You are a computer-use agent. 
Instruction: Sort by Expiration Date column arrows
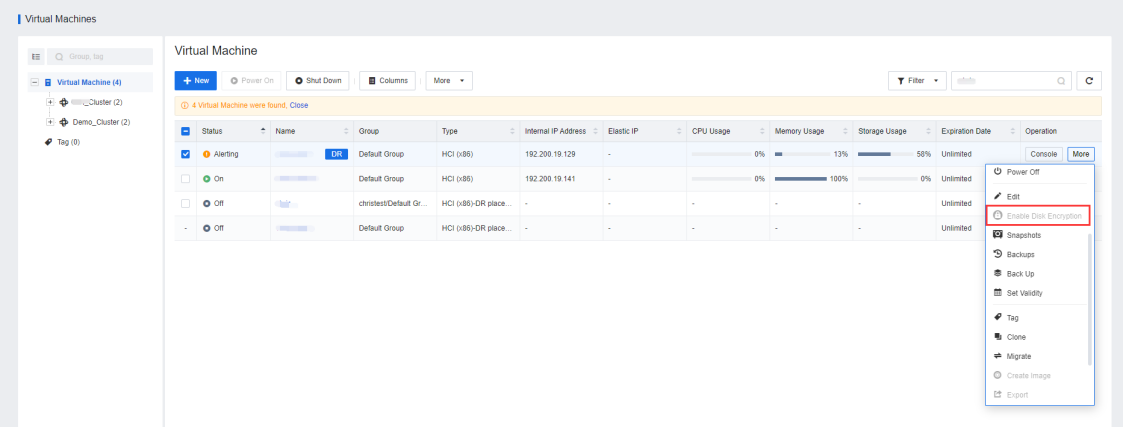pyautogui.click(x=1012, y=131)
